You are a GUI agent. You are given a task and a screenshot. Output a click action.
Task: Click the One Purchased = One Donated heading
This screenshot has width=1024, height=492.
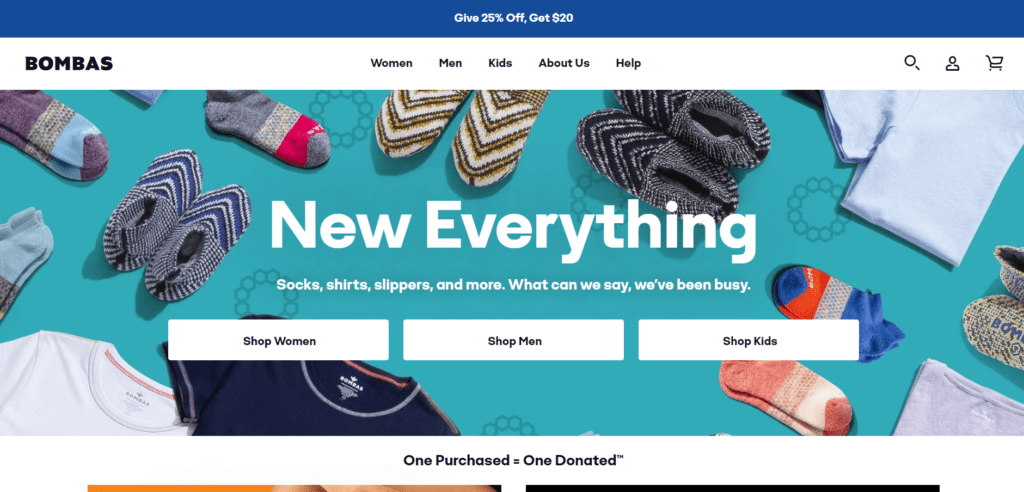513,460
